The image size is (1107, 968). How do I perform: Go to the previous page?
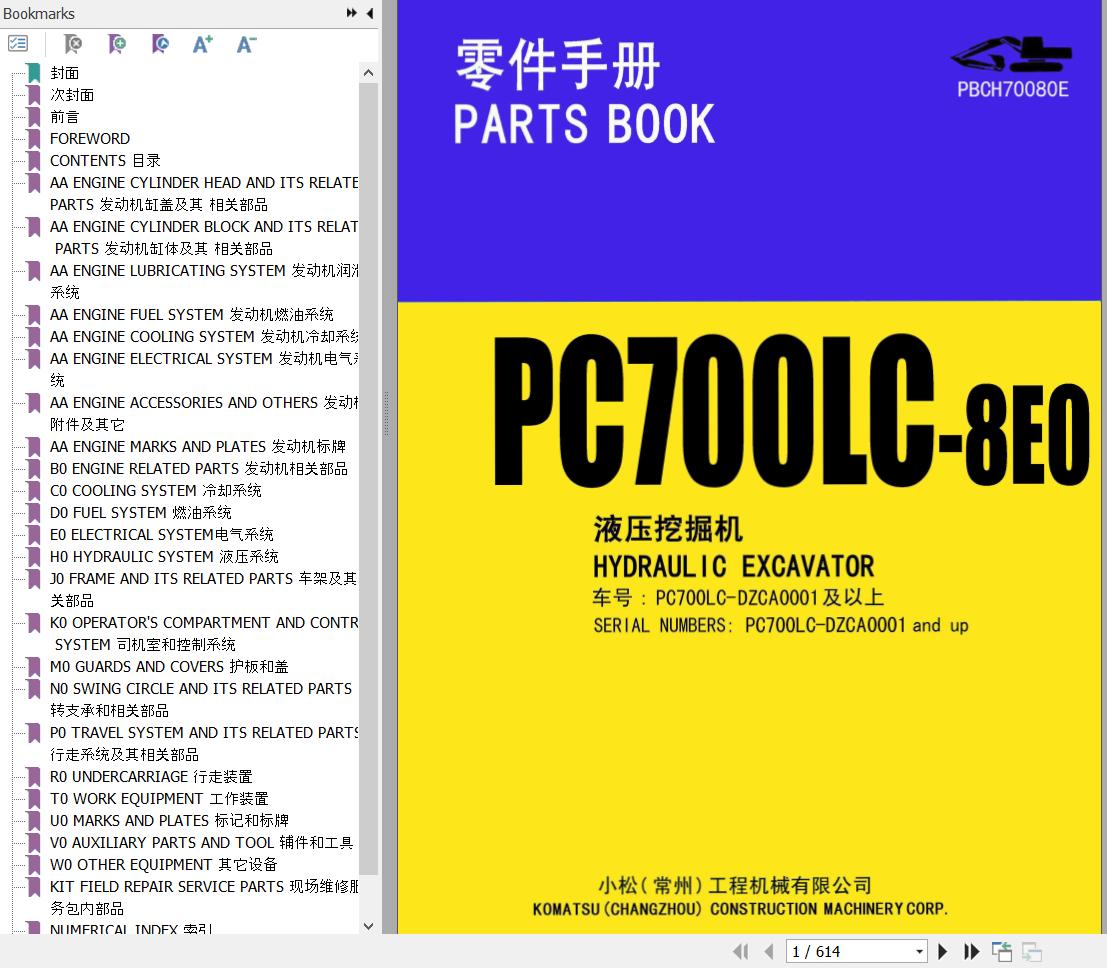click(x=769, y=951)
